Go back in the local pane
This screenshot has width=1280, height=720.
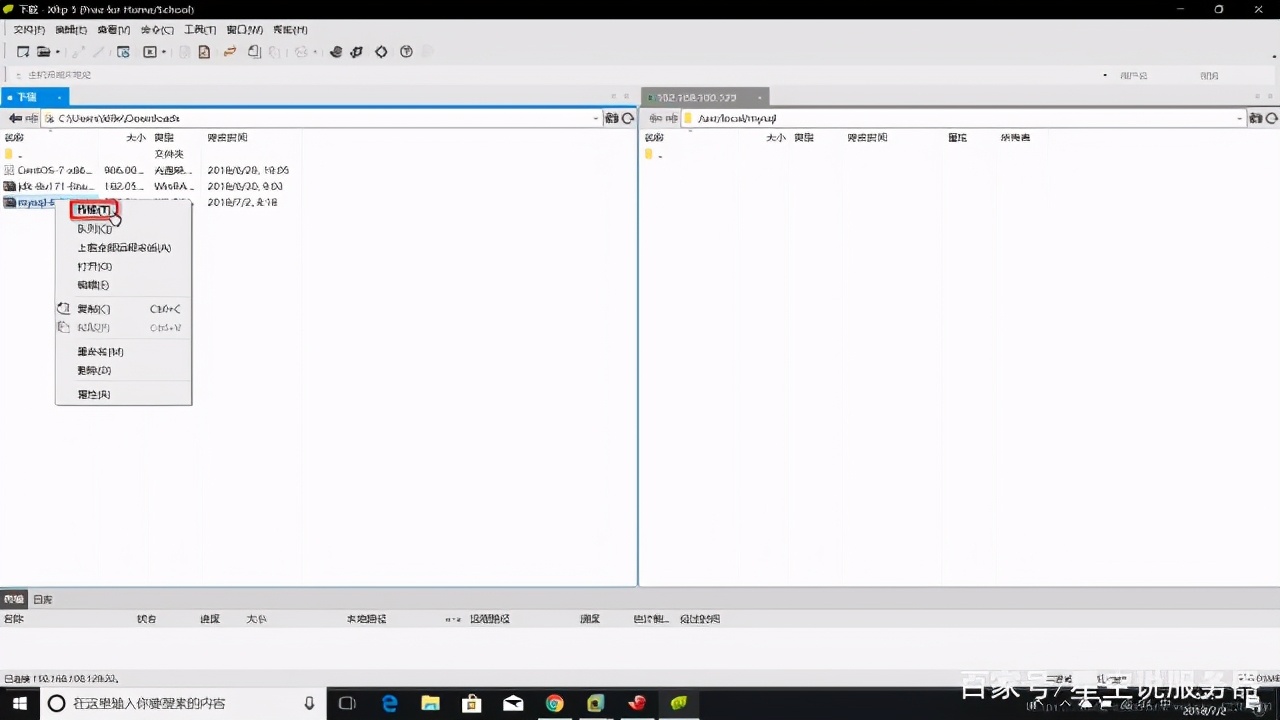pos(15,118)
